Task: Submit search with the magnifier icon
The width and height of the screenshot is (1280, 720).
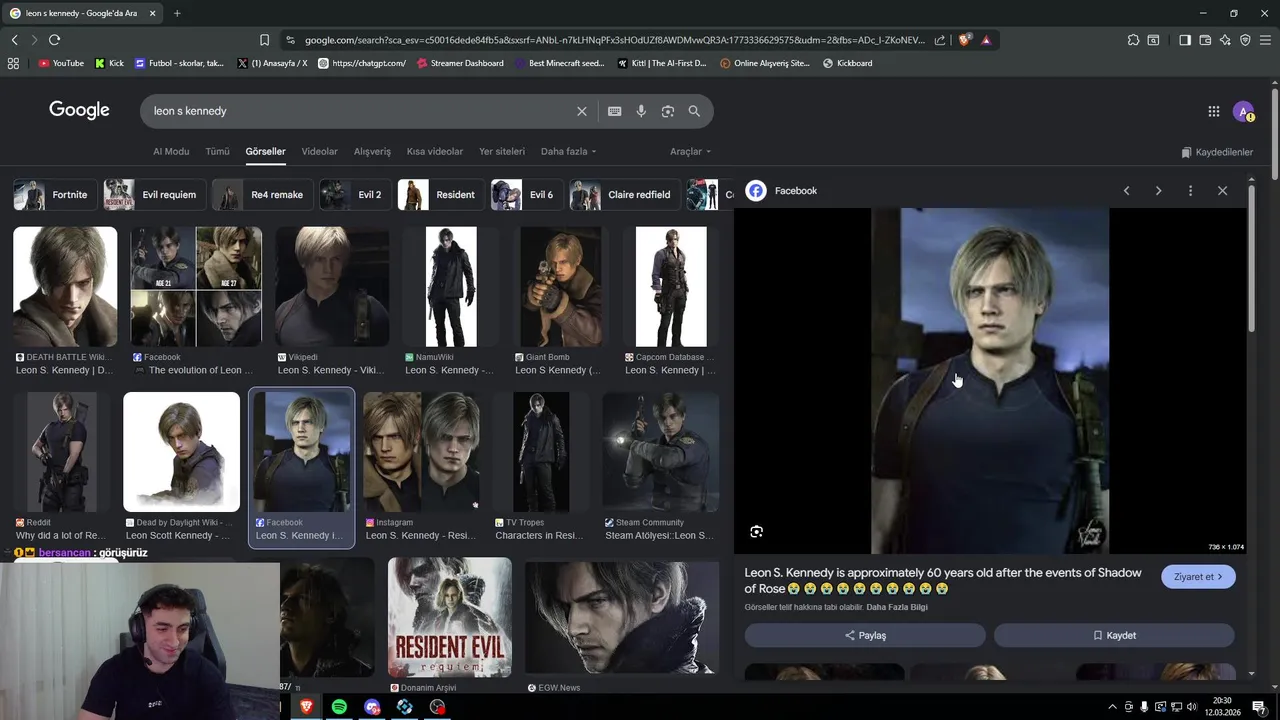Action: [694, 111]
